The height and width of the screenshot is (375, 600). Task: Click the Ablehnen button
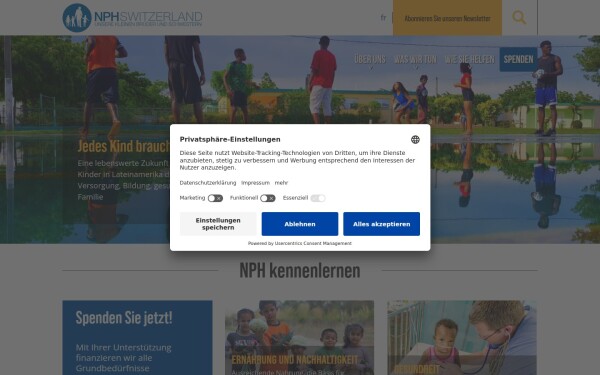(x=300, y=224)
